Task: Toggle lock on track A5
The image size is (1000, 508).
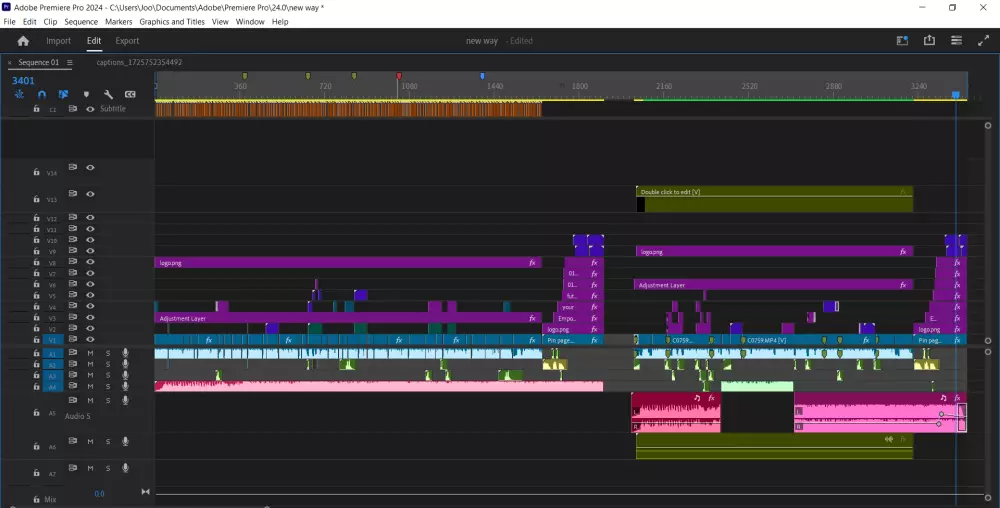Action: tap(36, 413)
